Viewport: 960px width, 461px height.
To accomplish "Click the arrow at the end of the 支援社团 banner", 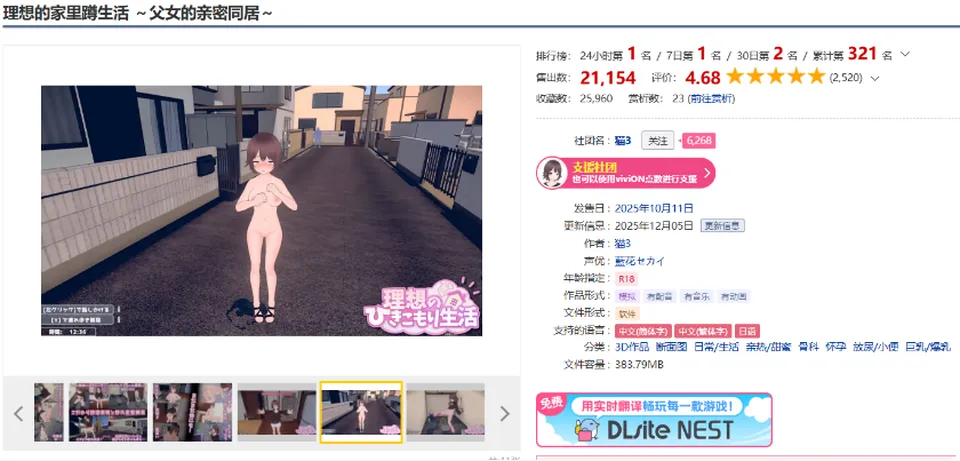I will pyautogui.click(x=707, y=173).
